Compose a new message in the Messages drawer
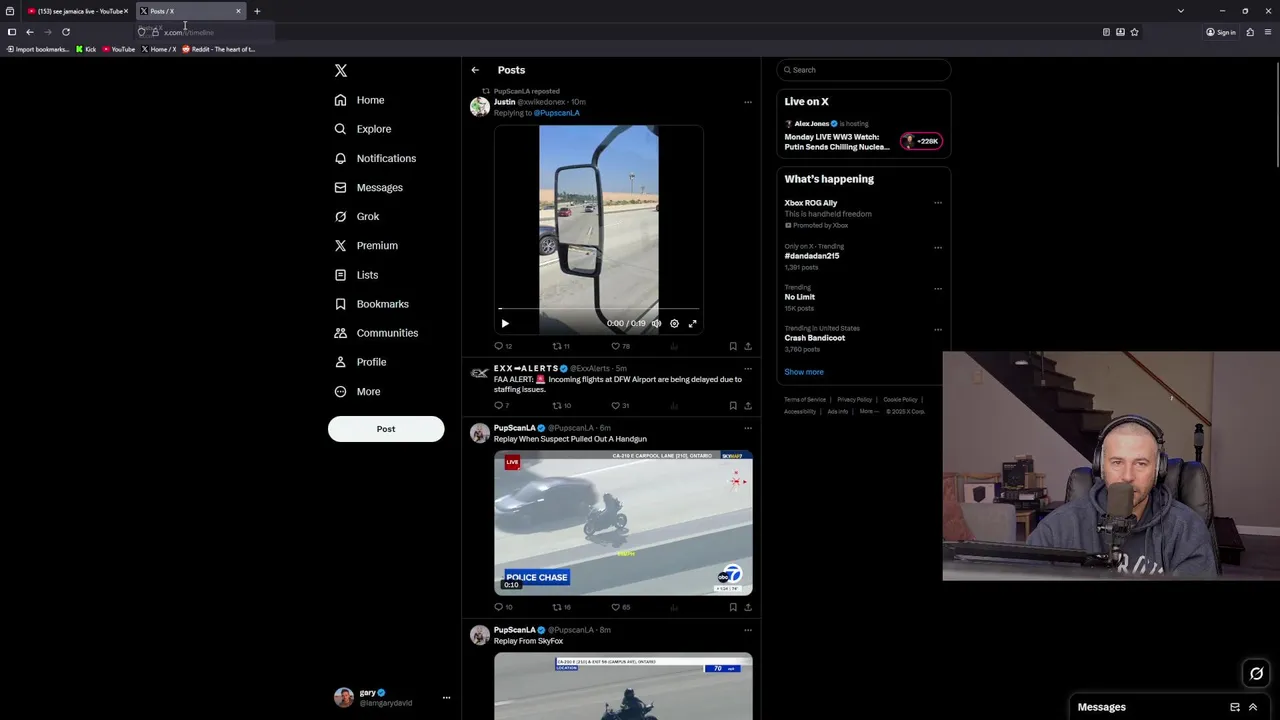Image resolution: width=1280 pixels, height=720 pixels. pos(1235,707)
